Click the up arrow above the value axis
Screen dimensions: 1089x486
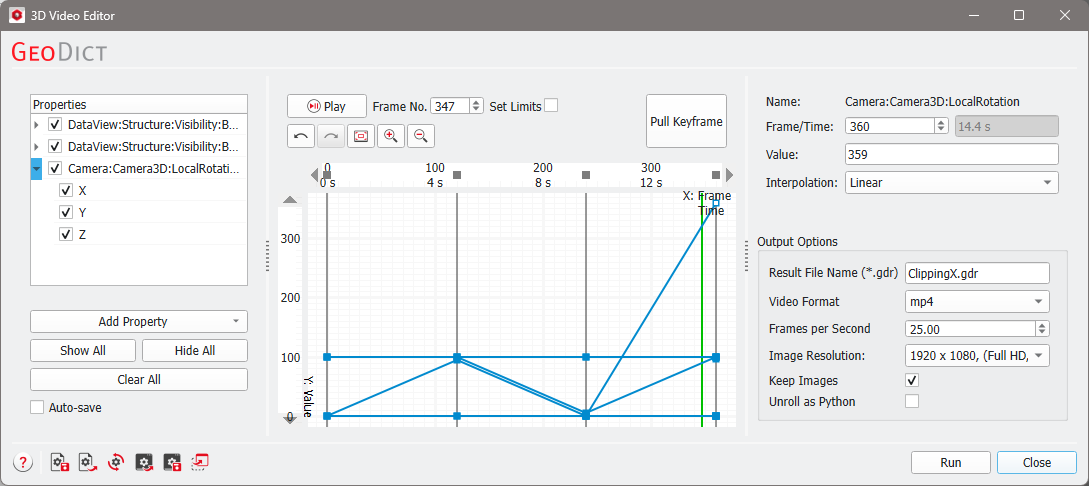pyautogui.click(x=290, y=200)
